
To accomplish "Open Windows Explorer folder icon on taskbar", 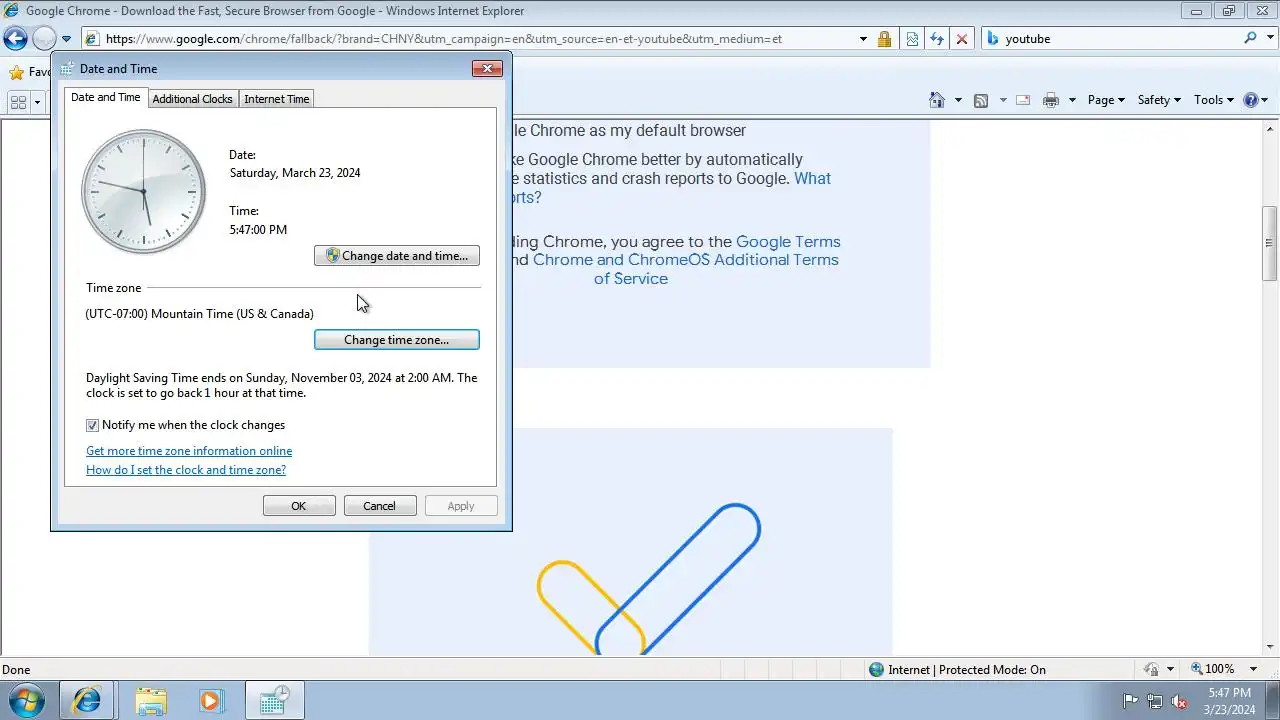I will (x=150, y=701).
